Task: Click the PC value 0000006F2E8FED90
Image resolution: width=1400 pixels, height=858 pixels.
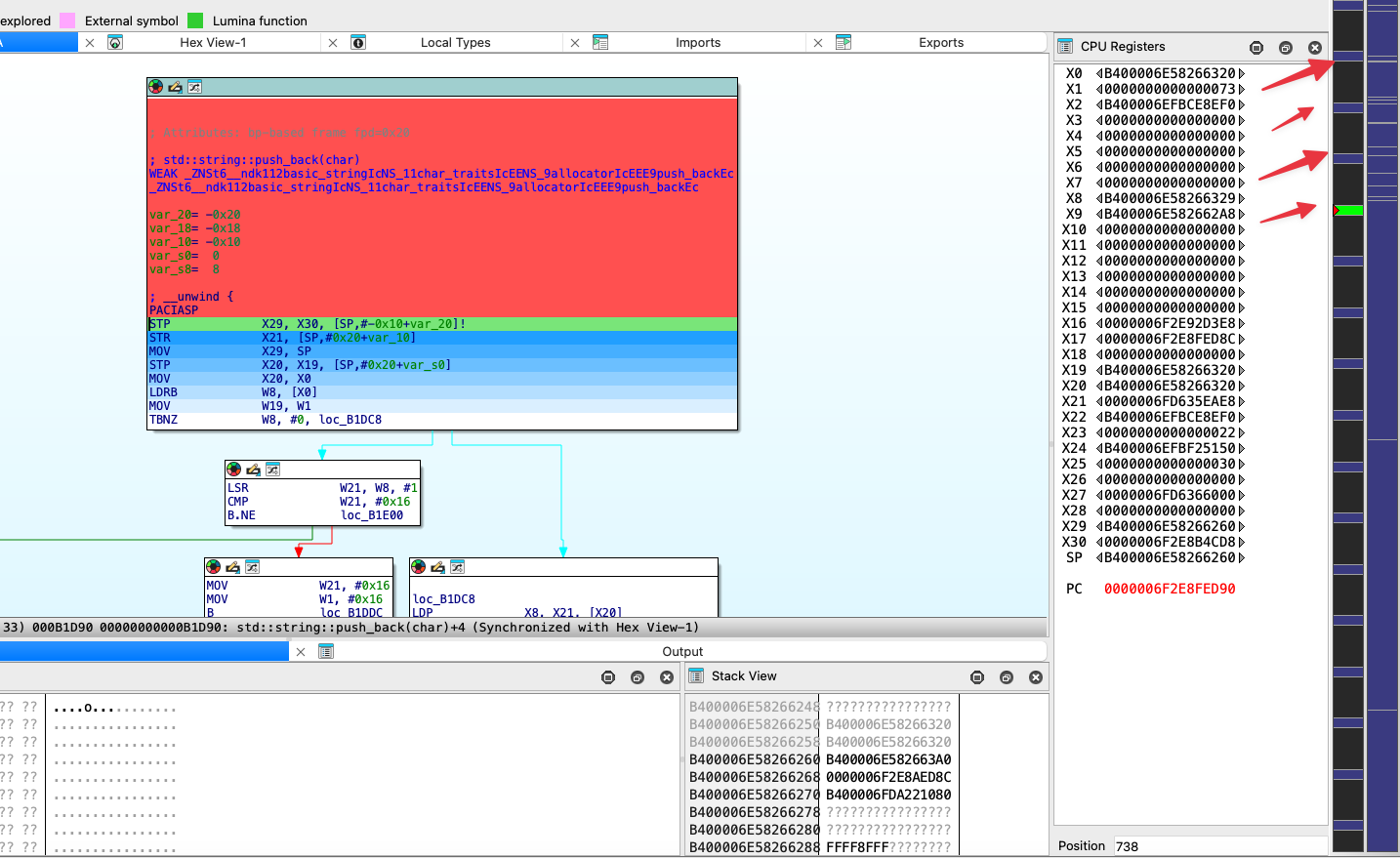Action: pos(1170,590)
